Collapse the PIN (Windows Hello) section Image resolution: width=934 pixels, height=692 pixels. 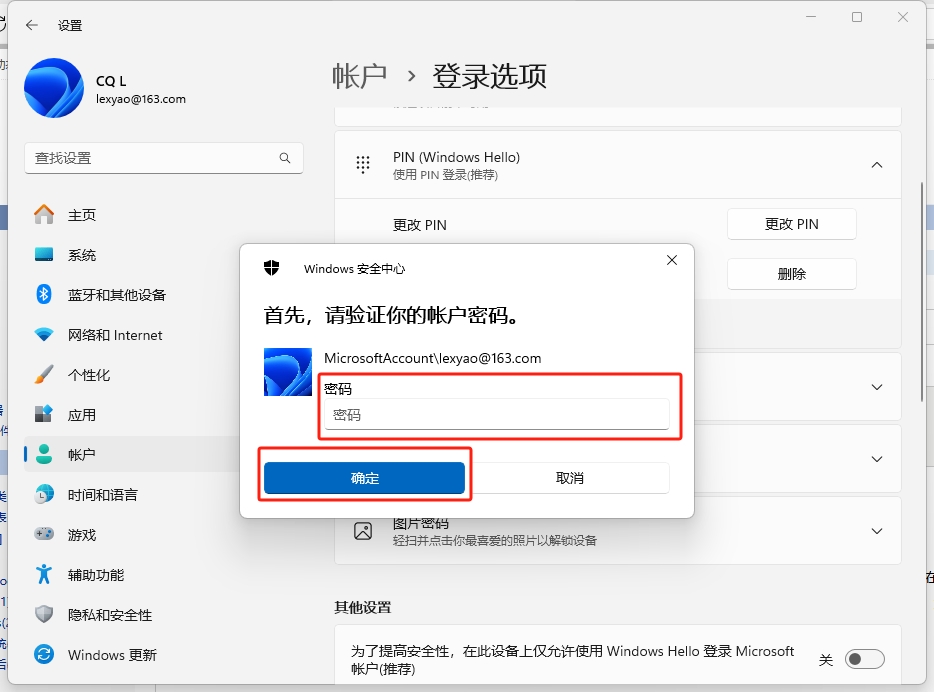coord(877,164)
